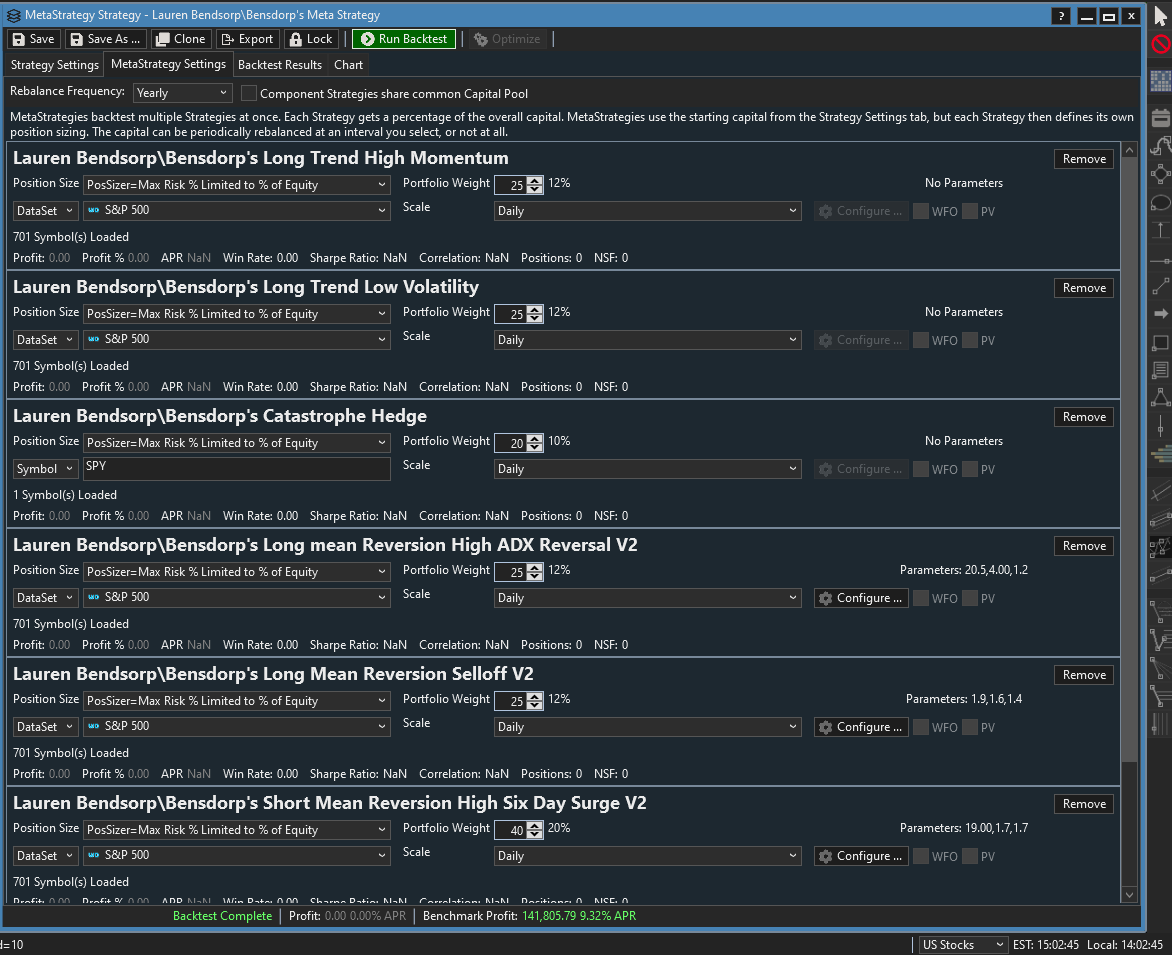
Task: Click the gear icon on Selloff V2 Configure
Action: pyautogui.click(x=825, y=727)
